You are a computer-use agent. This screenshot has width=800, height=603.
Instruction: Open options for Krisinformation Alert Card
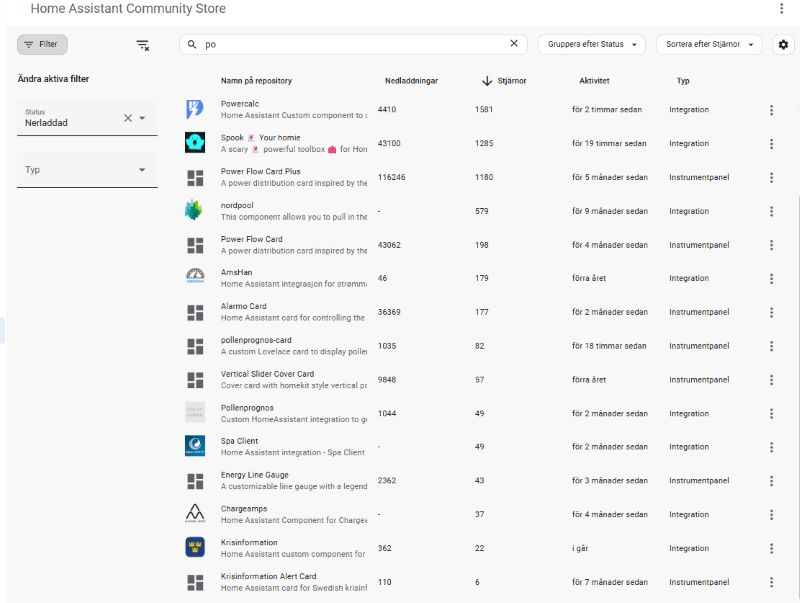tap(771, 582)
